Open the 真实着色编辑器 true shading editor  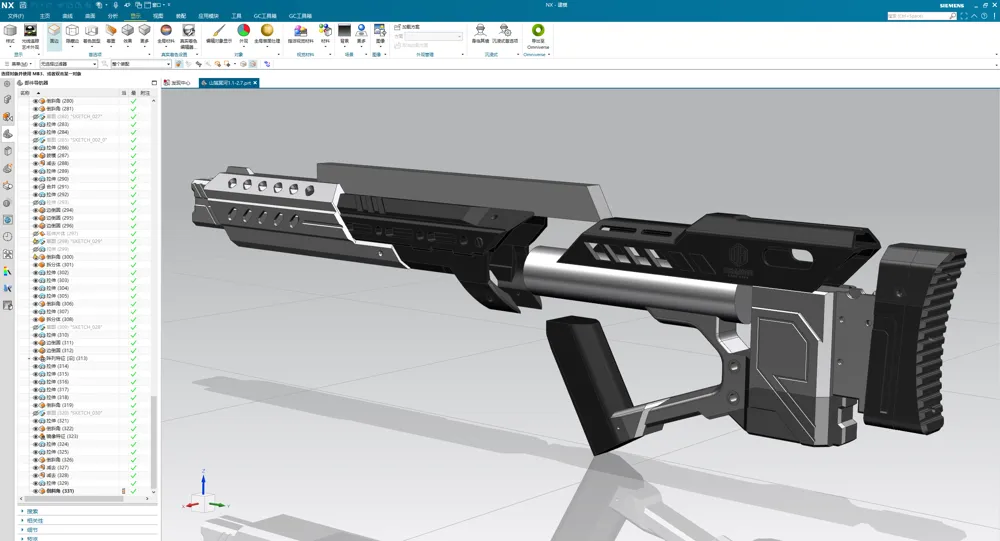(188, 36)
